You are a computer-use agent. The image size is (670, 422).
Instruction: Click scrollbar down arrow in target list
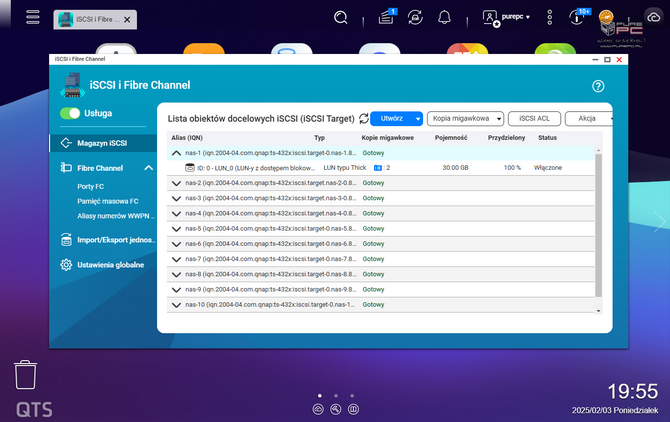click(x=598, y=311)
